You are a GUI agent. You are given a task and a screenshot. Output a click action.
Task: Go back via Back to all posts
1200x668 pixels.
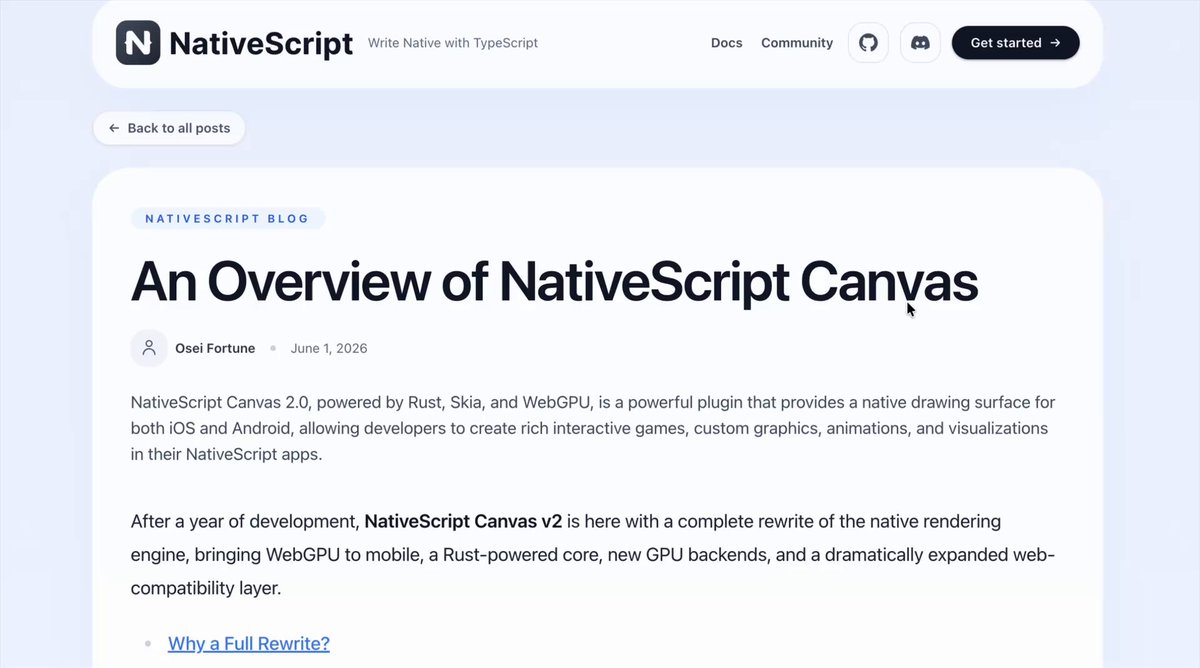coord(169,128)
